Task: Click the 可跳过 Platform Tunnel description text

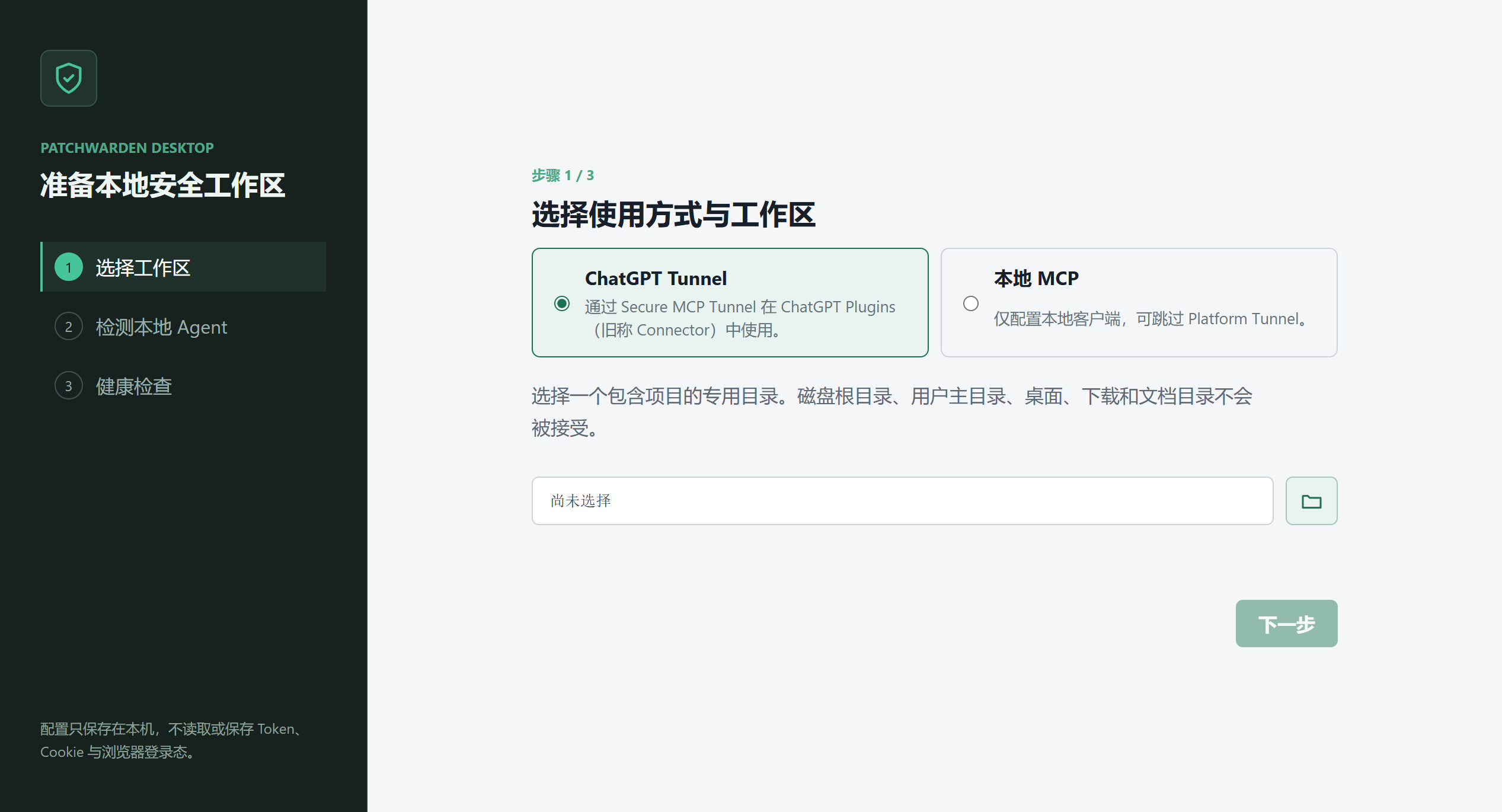Action: click(x=1151, y=319)
